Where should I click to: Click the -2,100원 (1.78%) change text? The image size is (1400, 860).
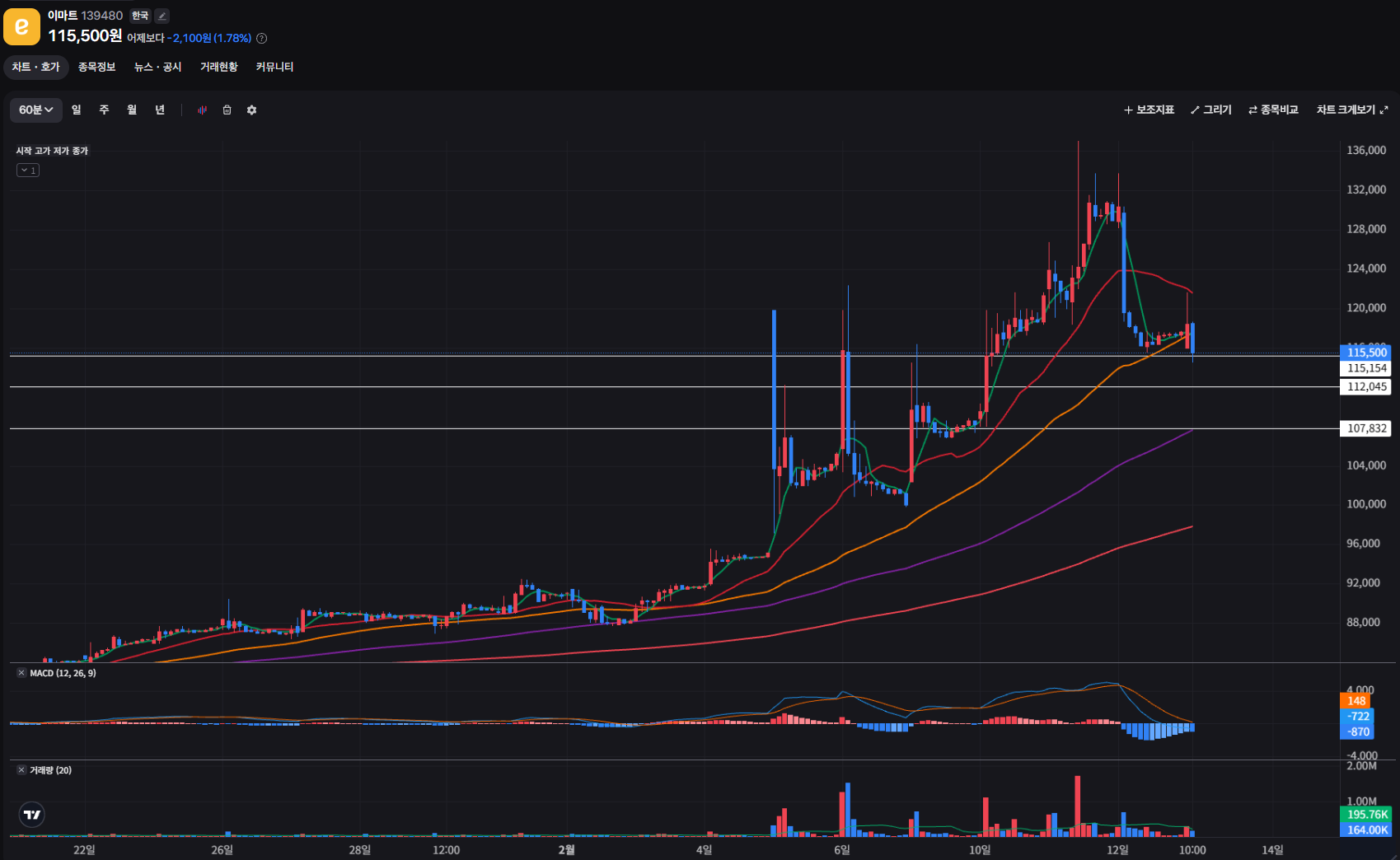pos(209,38)
